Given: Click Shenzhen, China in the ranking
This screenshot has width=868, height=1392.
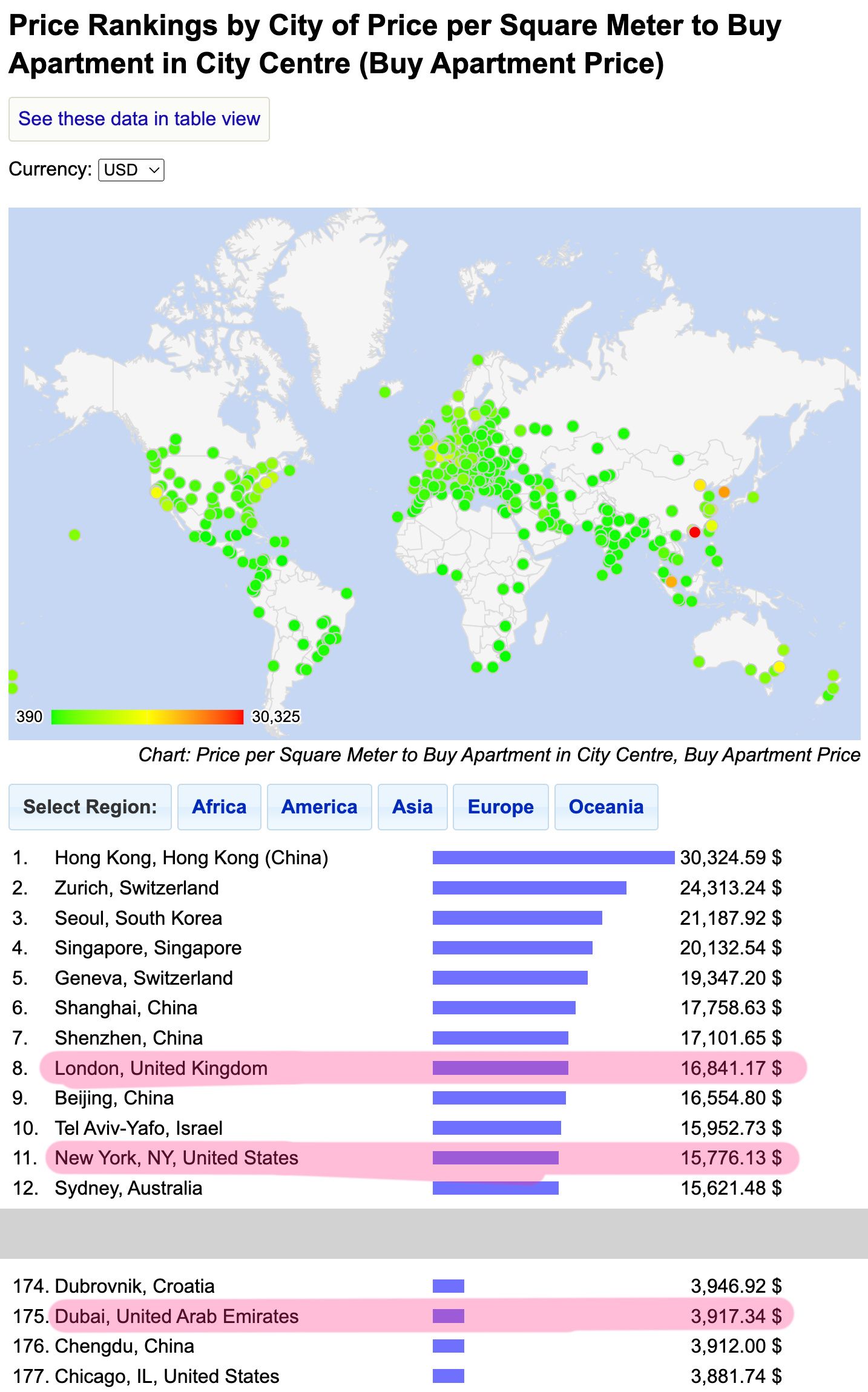Looking at the screenshot, I should coord(129,1038).
